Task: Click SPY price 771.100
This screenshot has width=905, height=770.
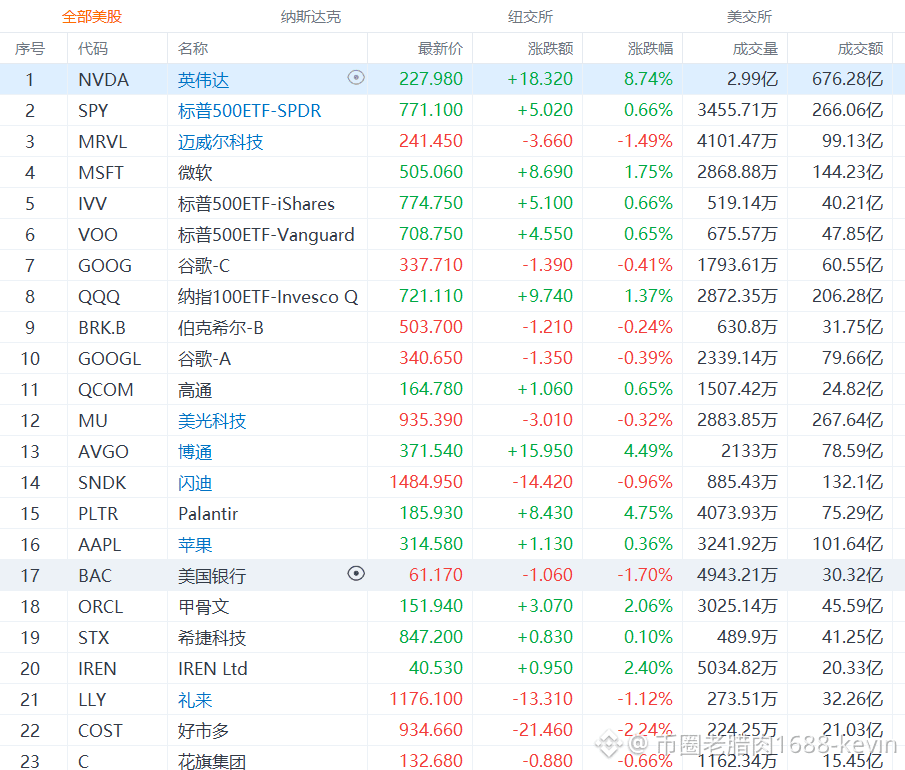Action: click(x=431, y=110)
